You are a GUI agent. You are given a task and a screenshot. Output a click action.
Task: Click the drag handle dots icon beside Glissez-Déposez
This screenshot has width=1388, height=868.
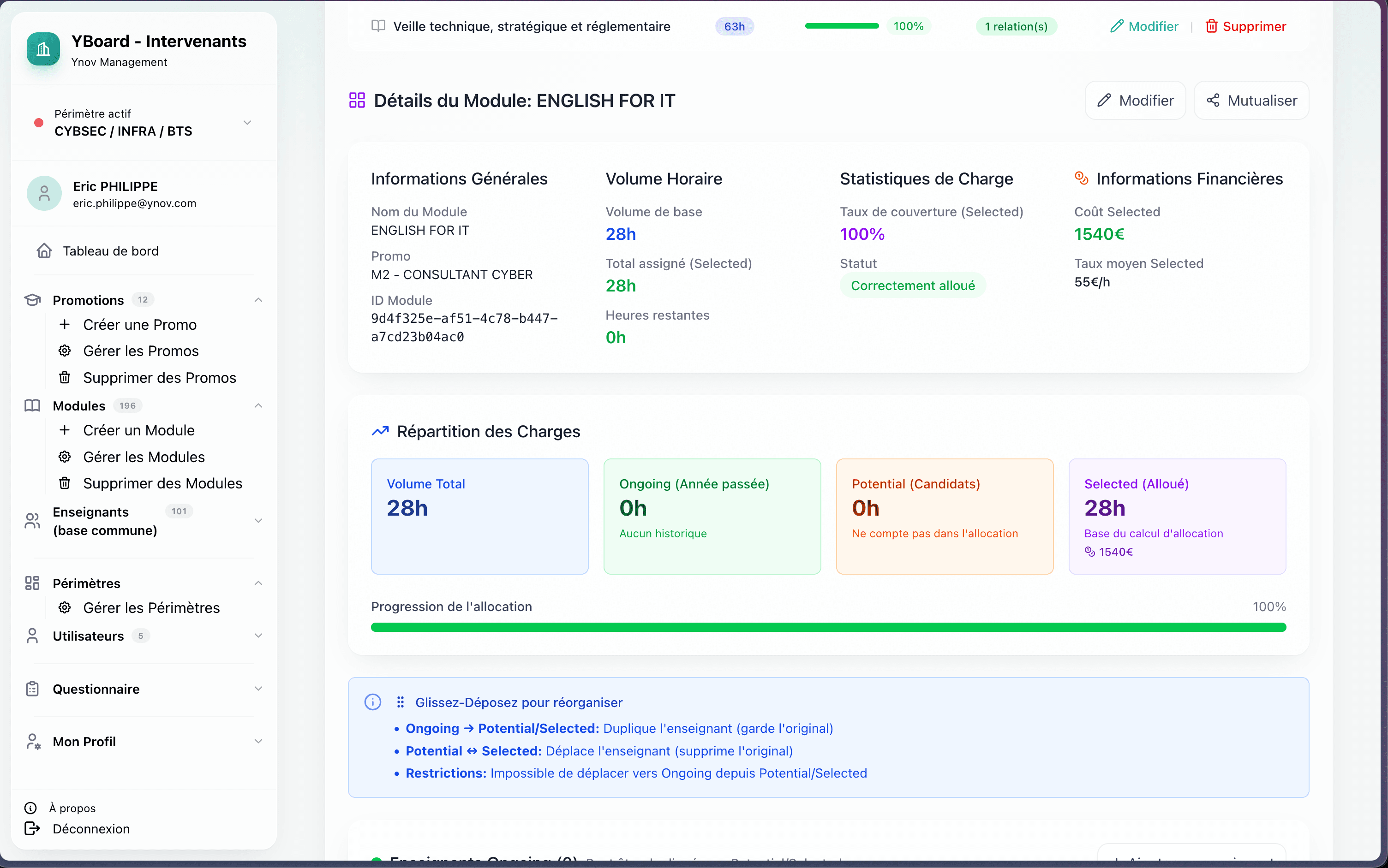tap(400, 702)
